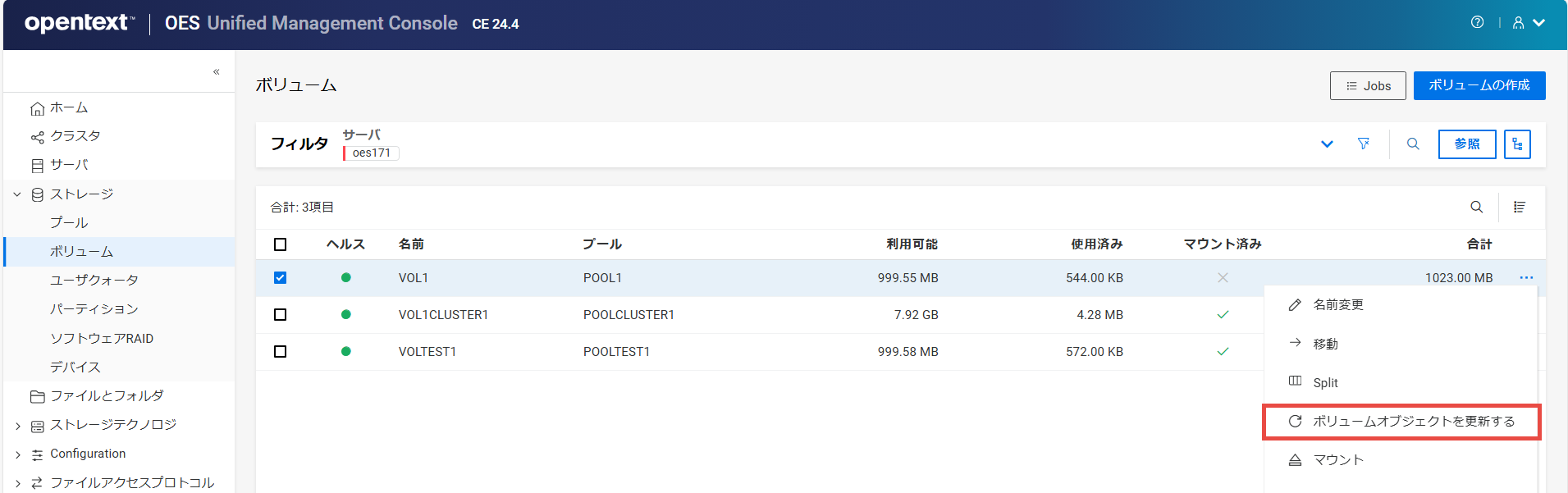Toggle the select-all header checkbox

point(281,244)
